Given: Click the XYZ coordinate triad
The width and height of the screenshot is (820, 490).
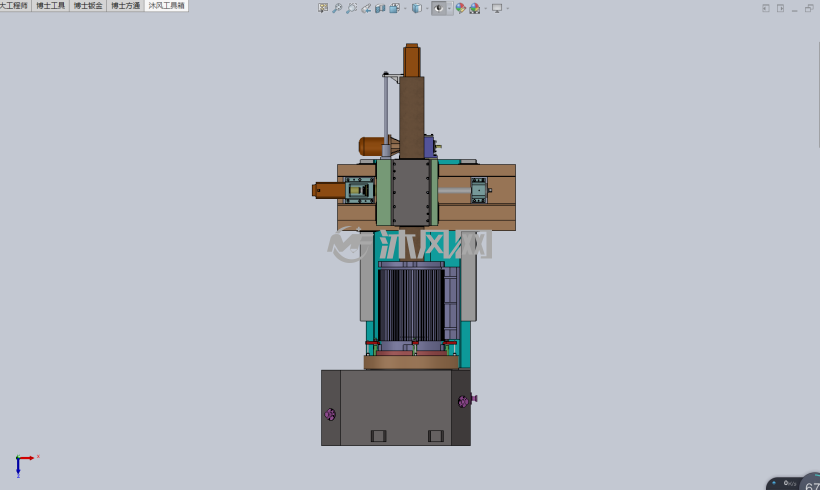Looking at the screenshot, I should [x=25, y=465].
